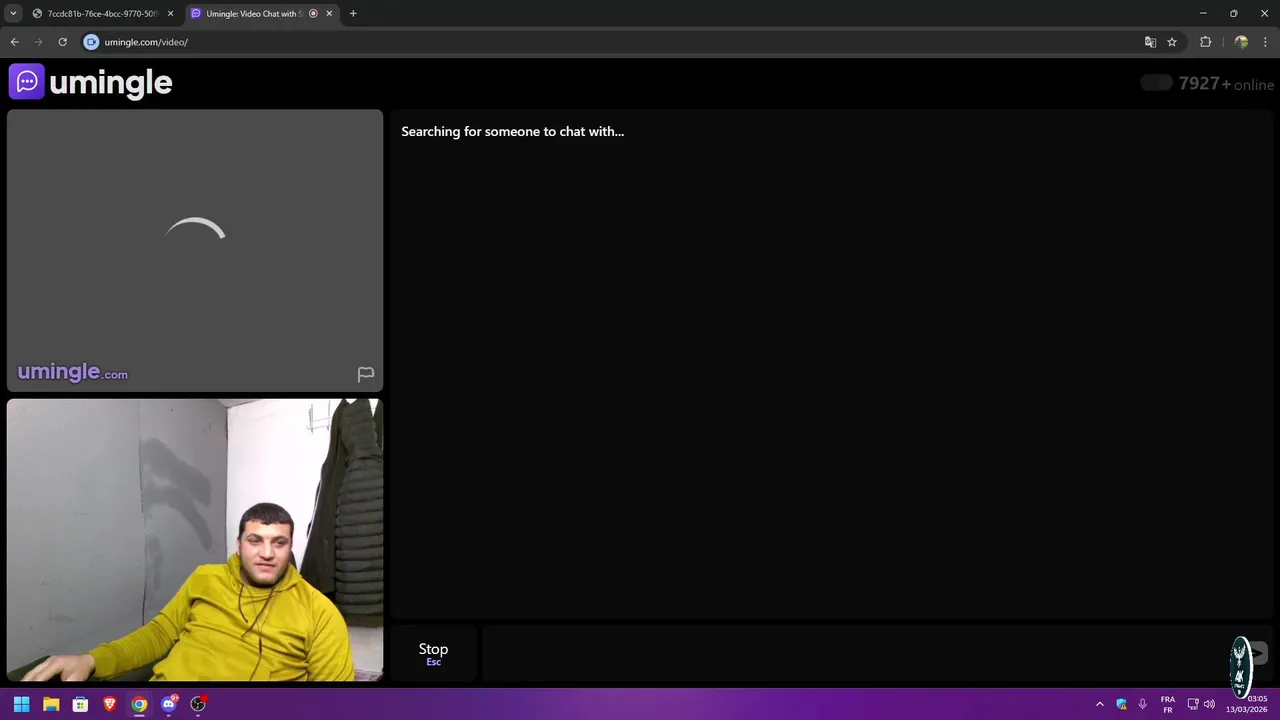
Task: Go back to the previous page
Action: [14, 42]
